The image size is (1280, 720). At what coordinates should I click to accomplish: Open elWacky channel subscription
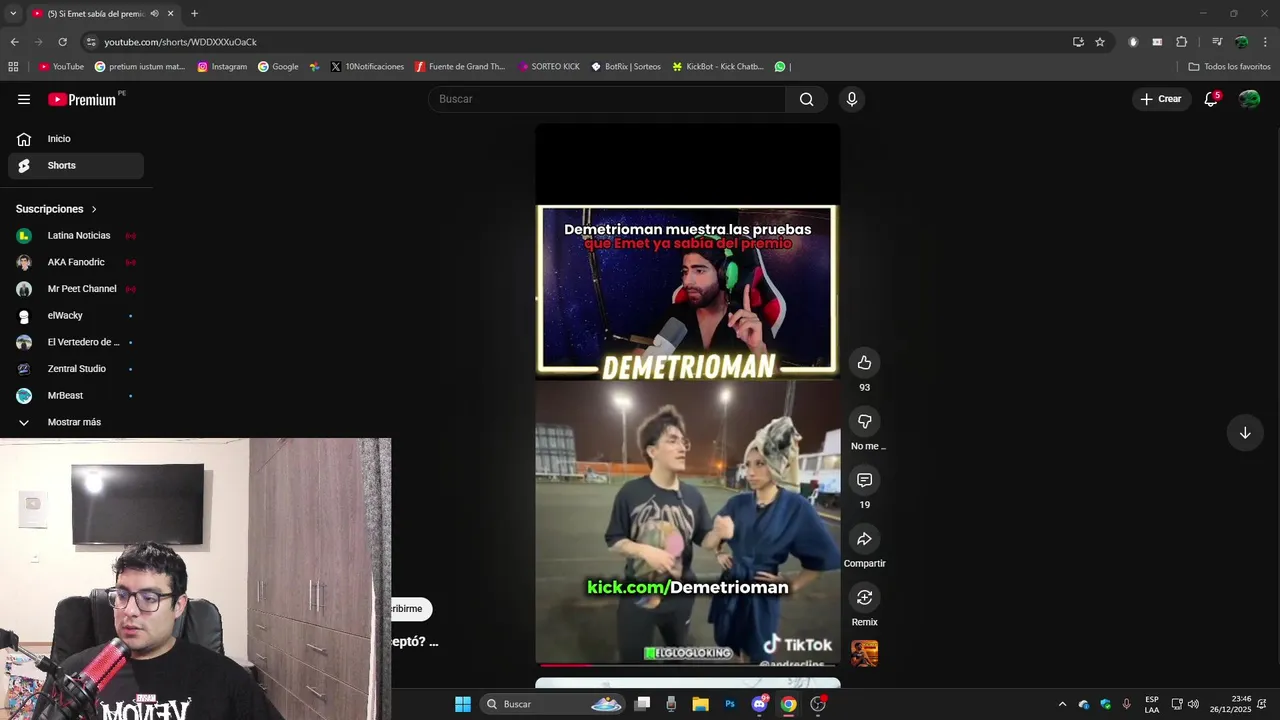(76, 315)
